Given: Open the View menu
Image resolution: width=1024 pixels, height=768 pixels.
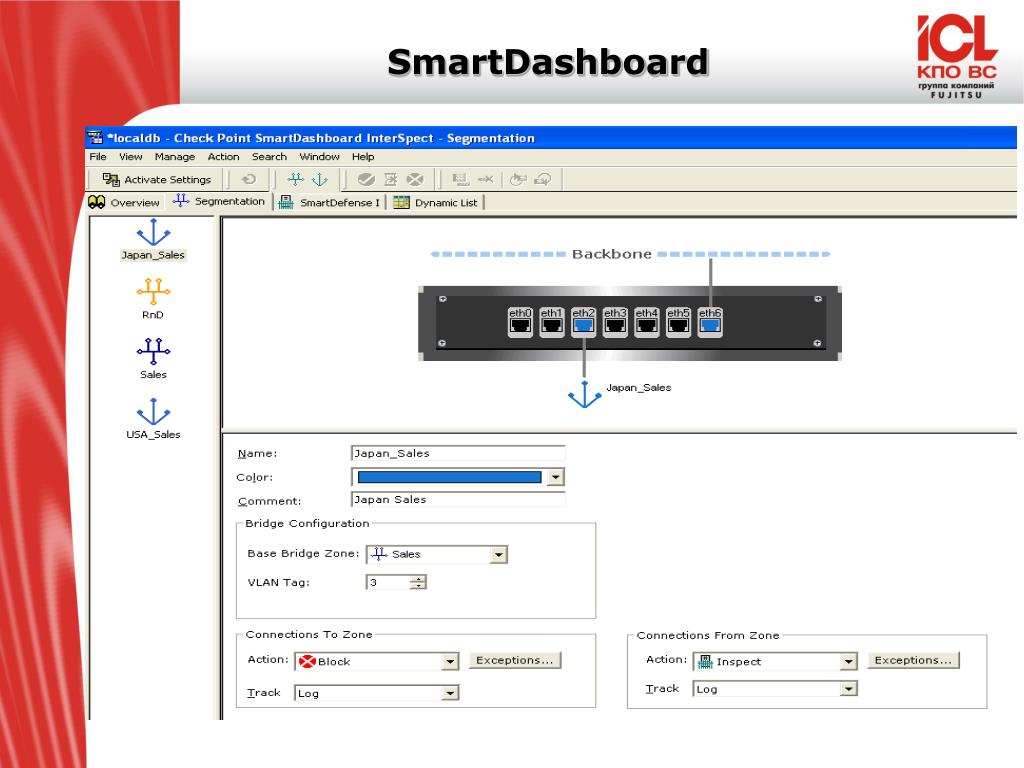Looking at the screenshot, I should (x=131, y=157).
